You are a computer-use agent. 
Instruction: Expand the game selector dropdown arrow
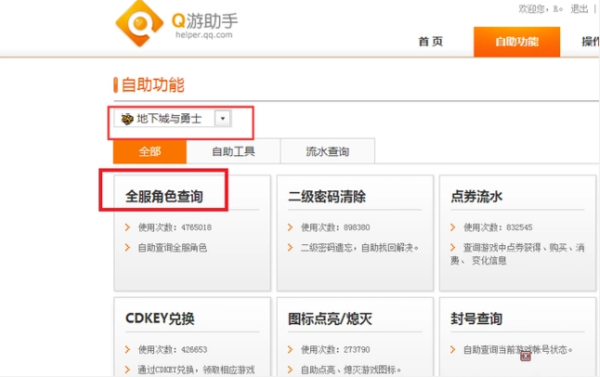point(222,118)
